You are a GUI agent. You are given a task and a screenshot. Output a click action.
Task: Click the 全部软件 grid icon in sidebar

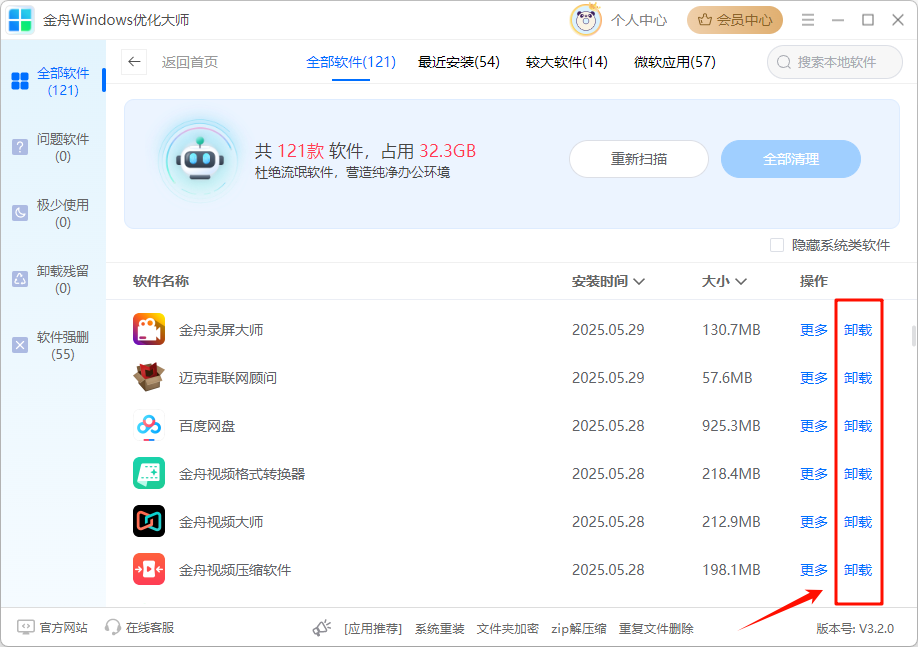click(x=20, y=81)
